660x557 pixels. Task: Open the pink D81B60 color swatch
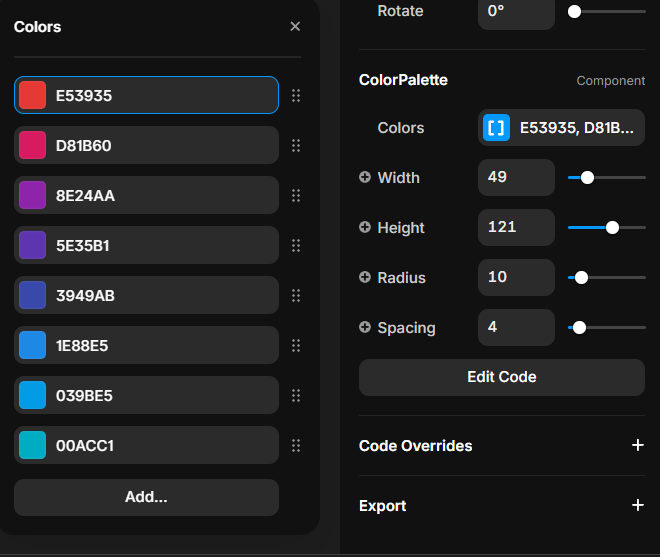click(x=33, y=146)
